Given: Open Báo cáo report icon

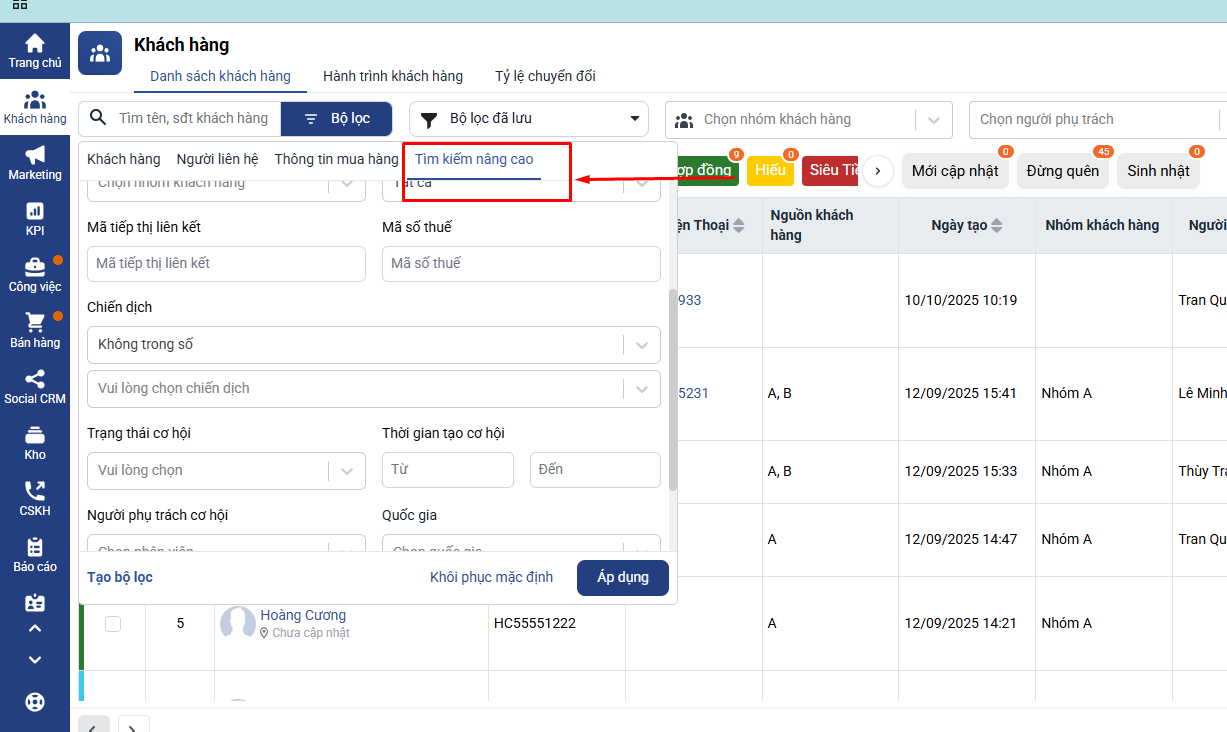Looking at the screenshot, I should [x=35, y=548].
